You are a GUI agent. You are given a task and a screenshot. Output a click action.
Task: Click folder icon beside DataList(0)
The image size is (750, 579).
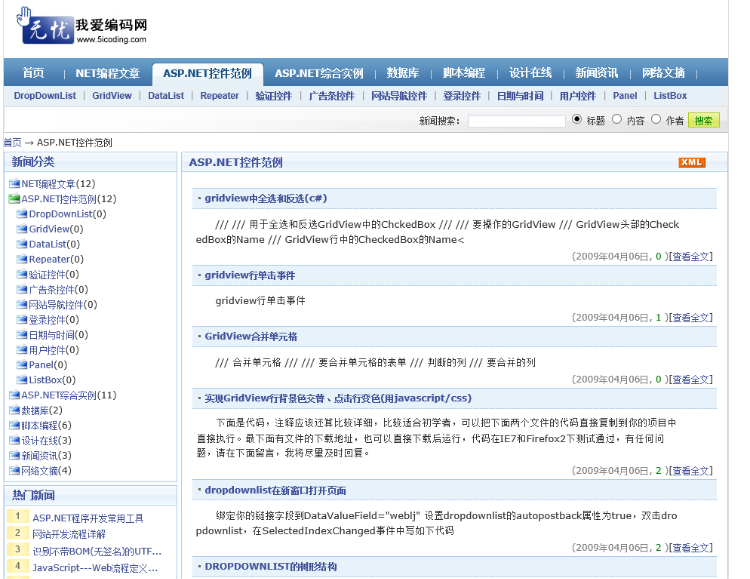point(22,244)
